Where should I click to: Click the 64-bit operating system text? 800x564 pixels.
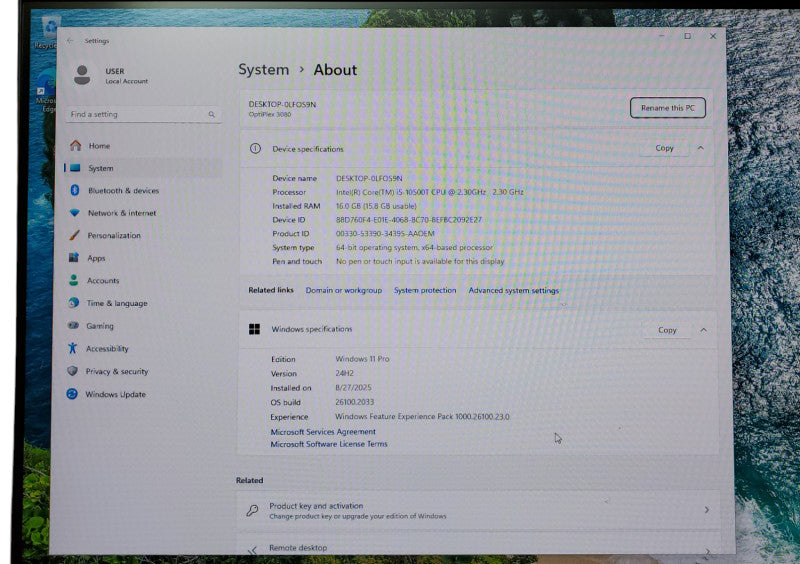(x=414, y=247)
